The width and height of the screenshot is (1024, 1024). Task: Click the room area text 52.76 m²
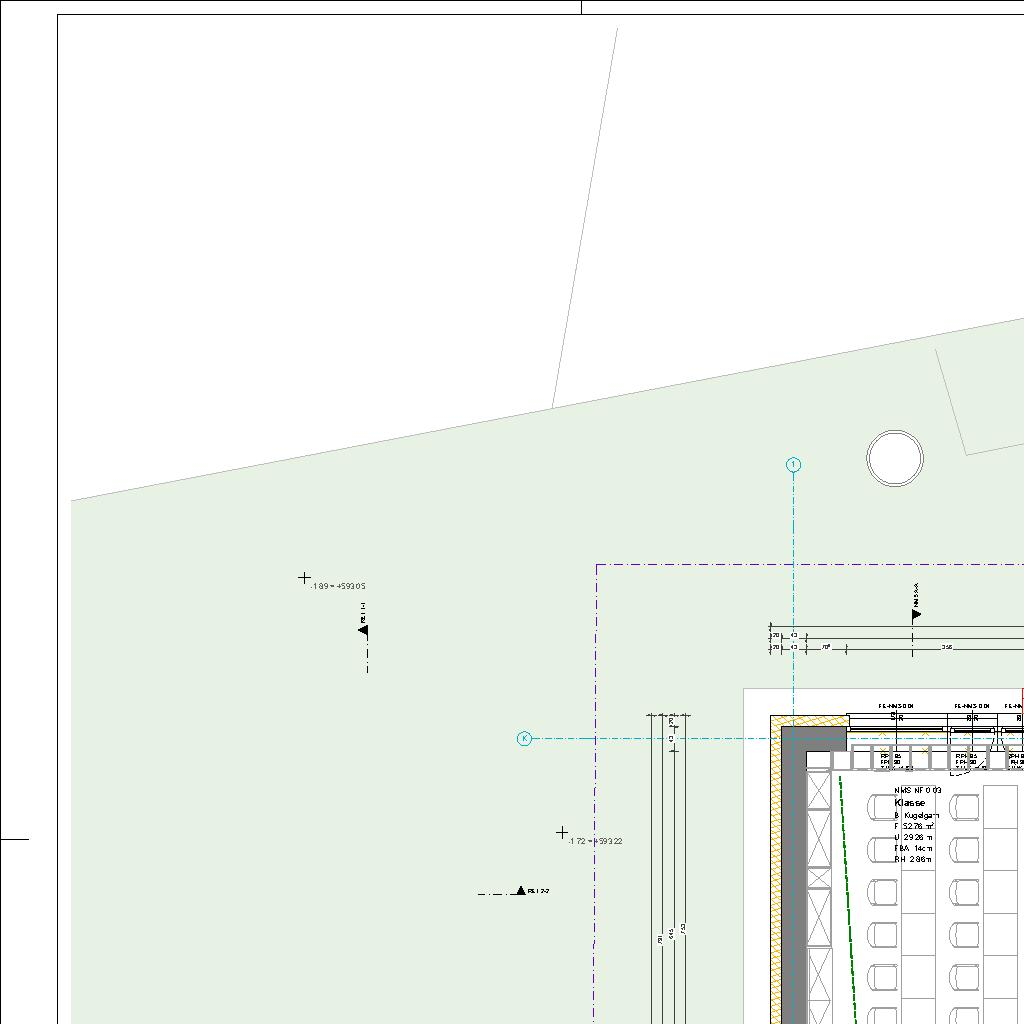pos(920,827)
